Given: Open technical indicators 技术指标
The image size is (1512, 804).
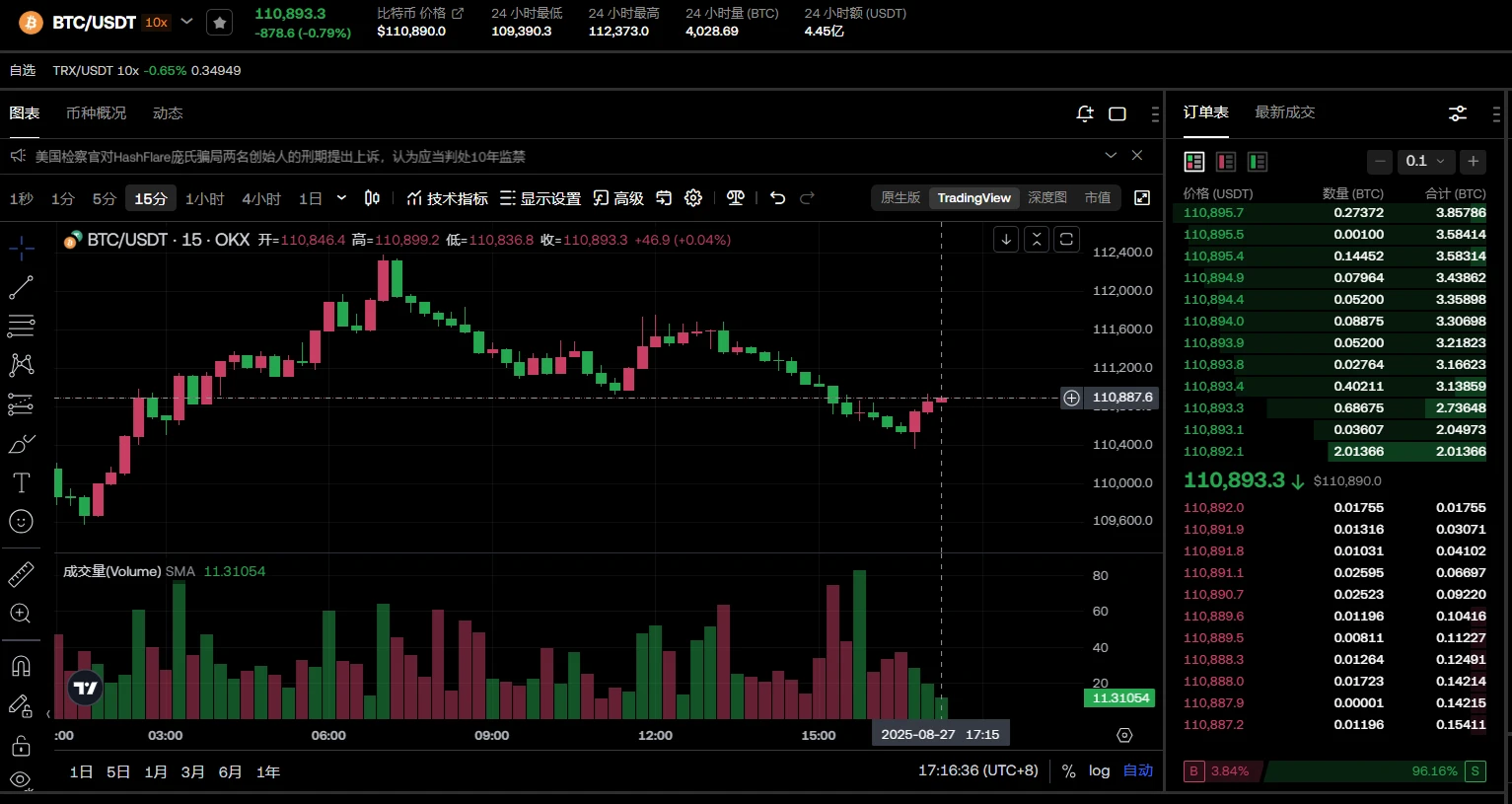Looking at the screenshot, I should [x=447, y=198].
